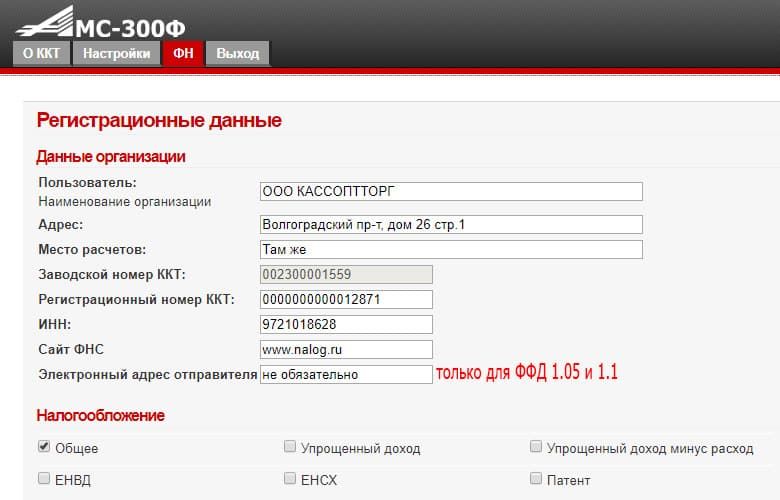Focus the Регистрационный номер ККТ field
This screenshot has width=780, height=500.
pyautogui.click(x=346, y=300)
